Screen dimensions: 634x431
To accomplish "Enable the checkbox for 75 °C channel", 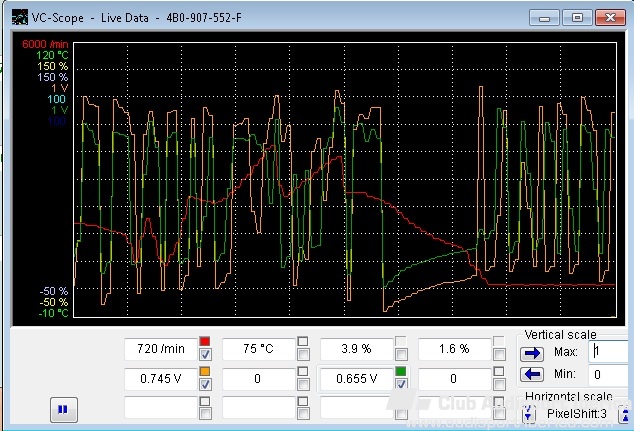I will click(x=303, y=355).
